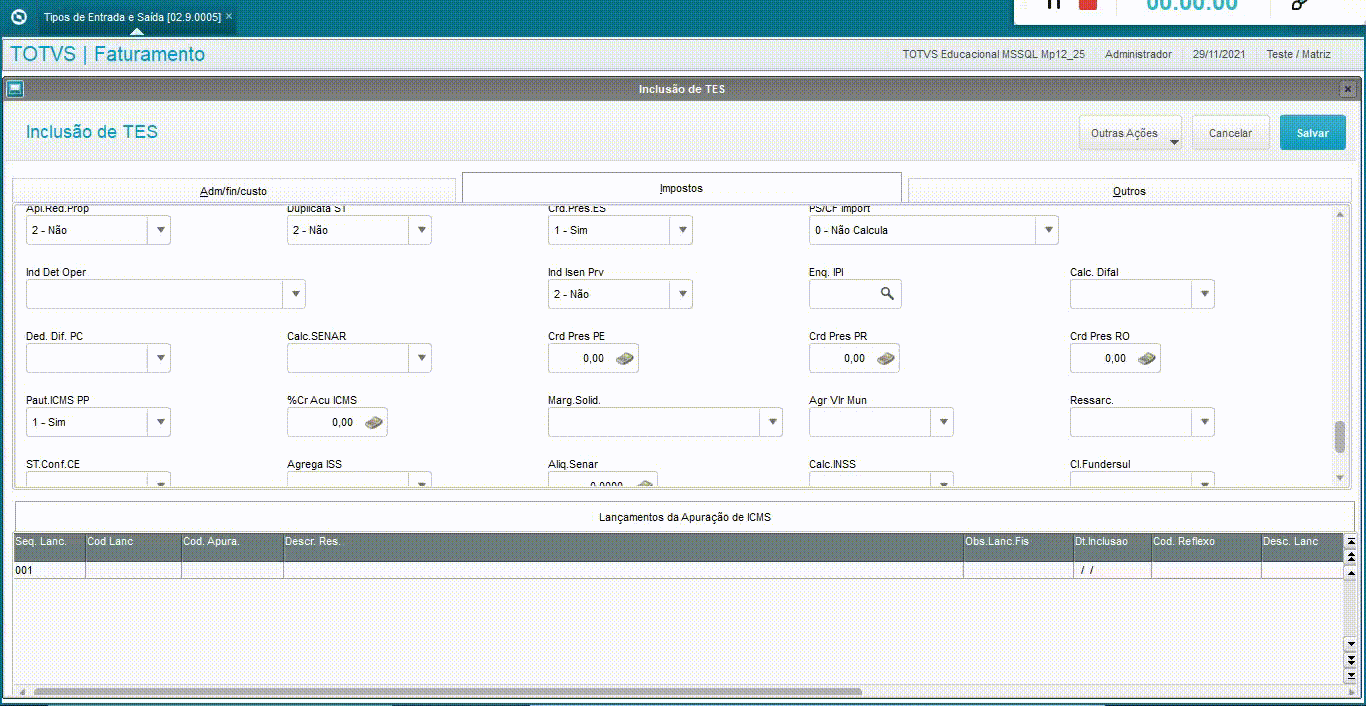Click the grid horizontal scrollbar thumb

pos(448,691)
